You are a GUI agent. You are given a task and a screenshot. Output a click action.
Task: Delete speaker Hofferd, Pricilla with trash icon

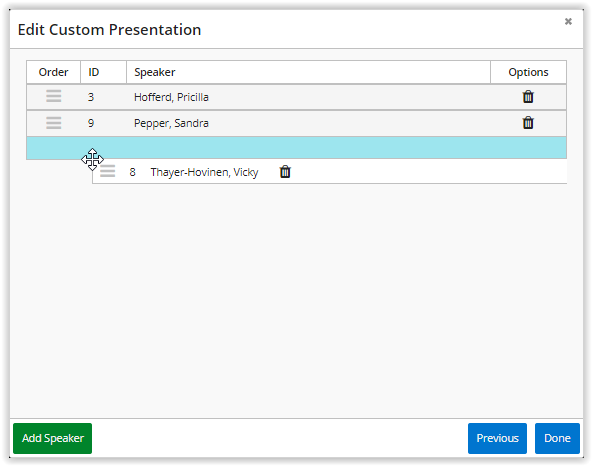pos(528,97)
